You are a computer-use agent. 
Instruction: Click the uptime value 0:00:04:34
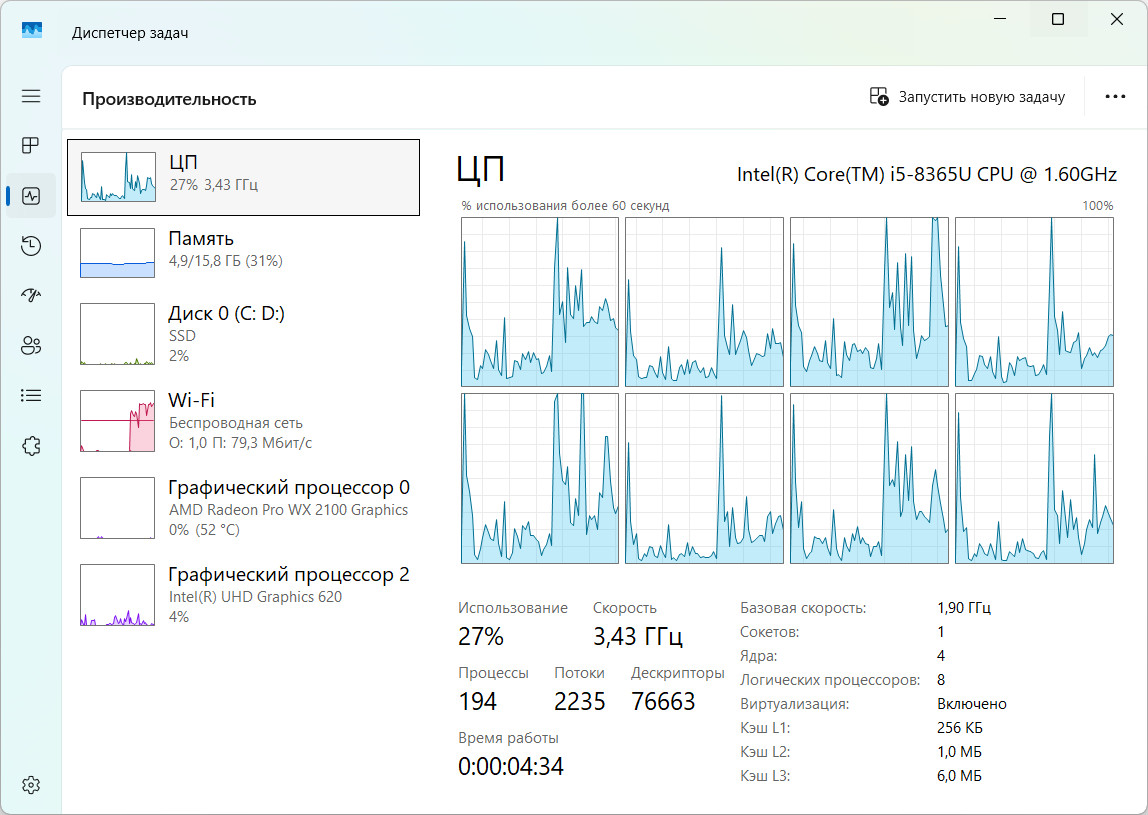tap(511, 767)
